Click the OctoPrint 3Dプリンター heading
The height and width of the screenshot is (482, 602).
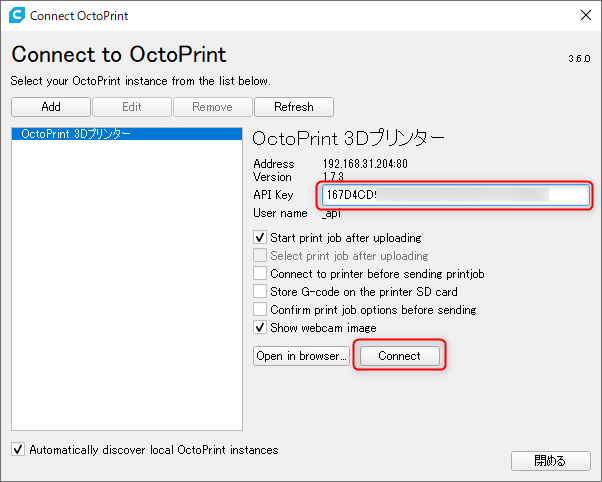click(x=348, y=138)
